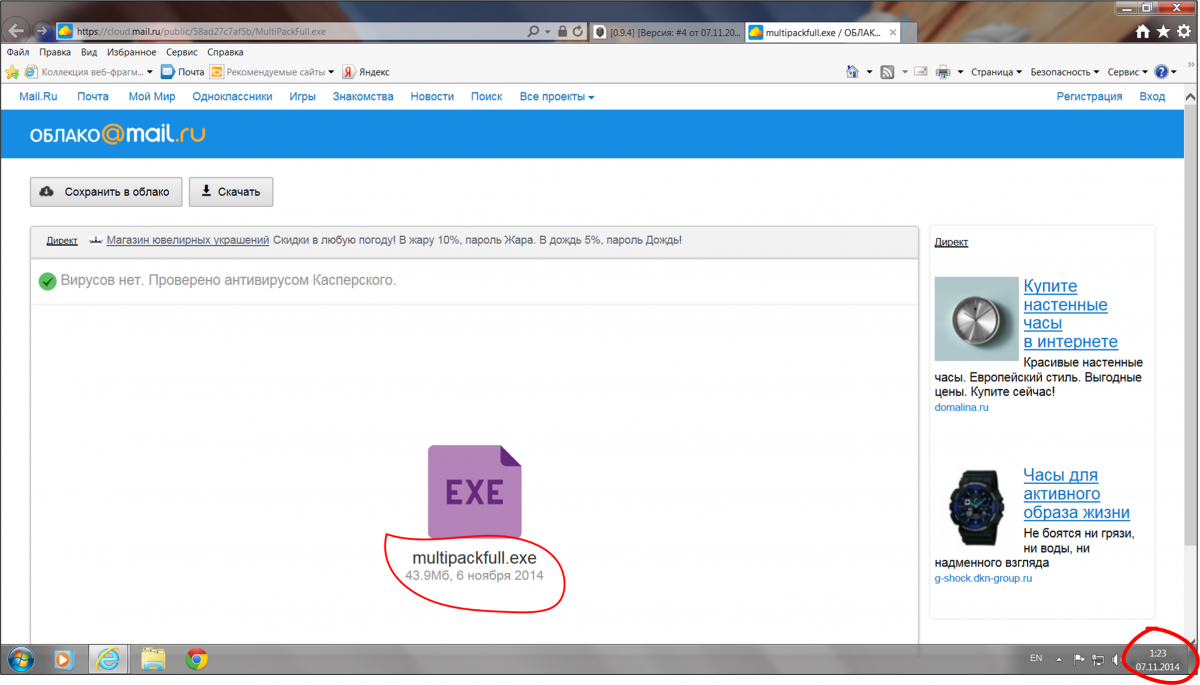The image size is (1200, 685).
Task: Expand Коллекция веб-фрагментов dropdown
Action: pos(150,72)
